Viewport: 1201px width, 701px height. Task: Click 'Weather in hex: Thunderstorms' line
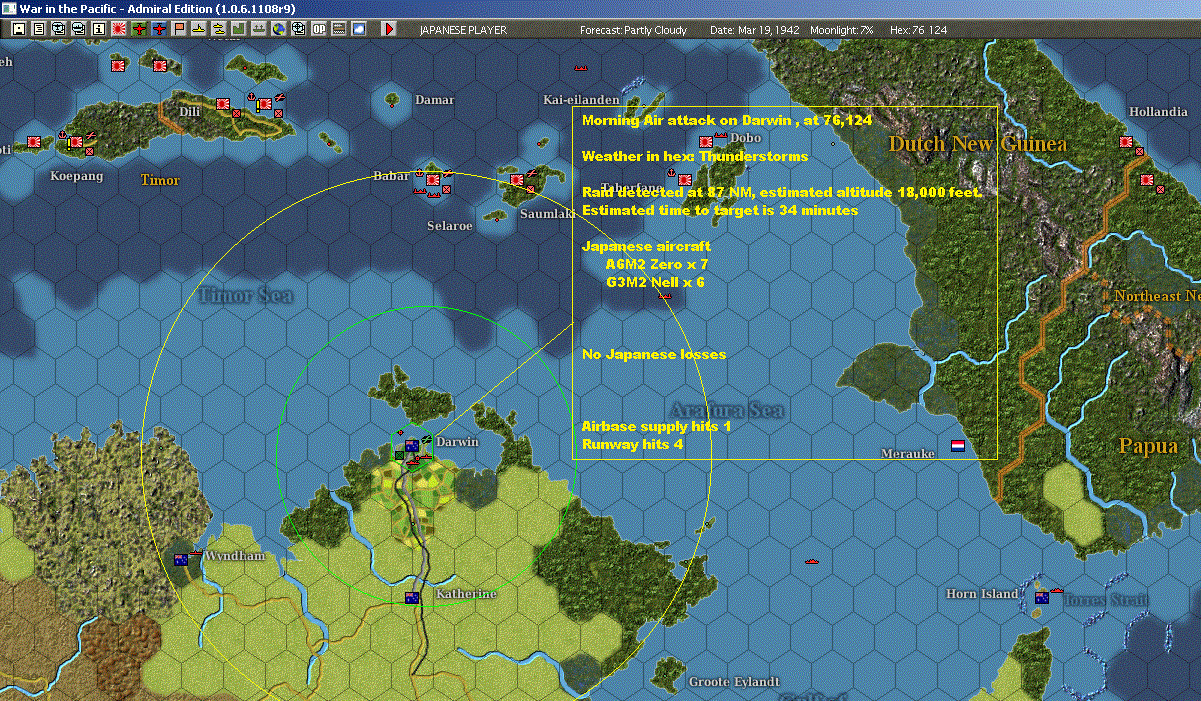(x=695, y=156)
